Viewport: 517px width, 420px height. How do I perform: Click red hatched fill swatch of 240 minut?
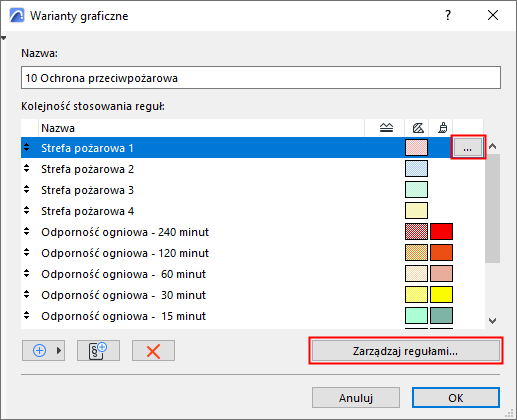click(416, 232)
